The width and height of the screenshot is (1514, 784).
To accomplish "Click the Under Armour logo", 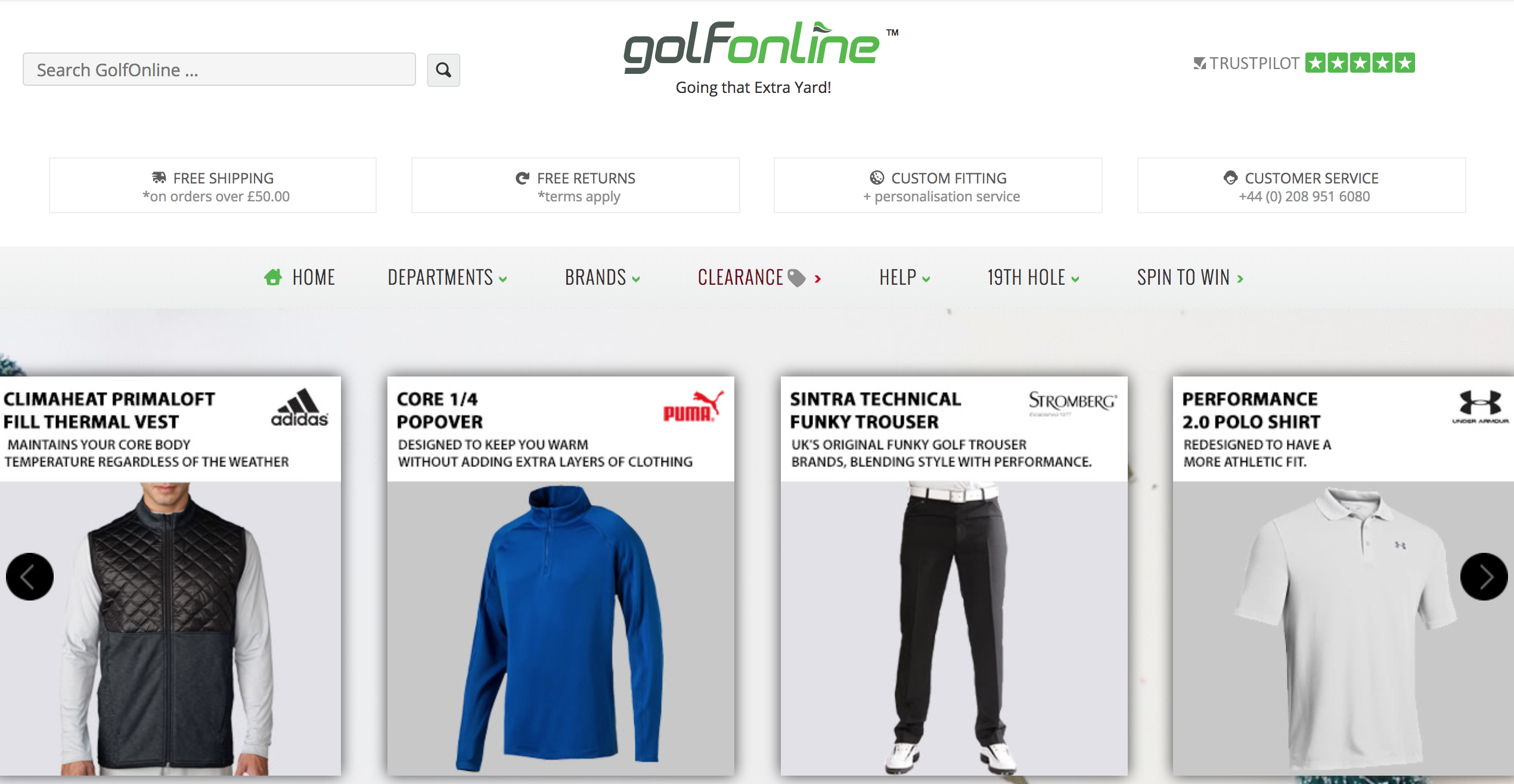I will [1480, 407].
